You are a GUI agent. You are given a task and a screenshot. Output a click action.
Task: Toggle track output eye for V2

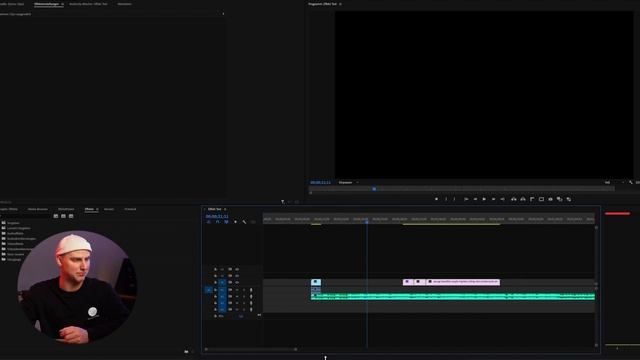237,276
